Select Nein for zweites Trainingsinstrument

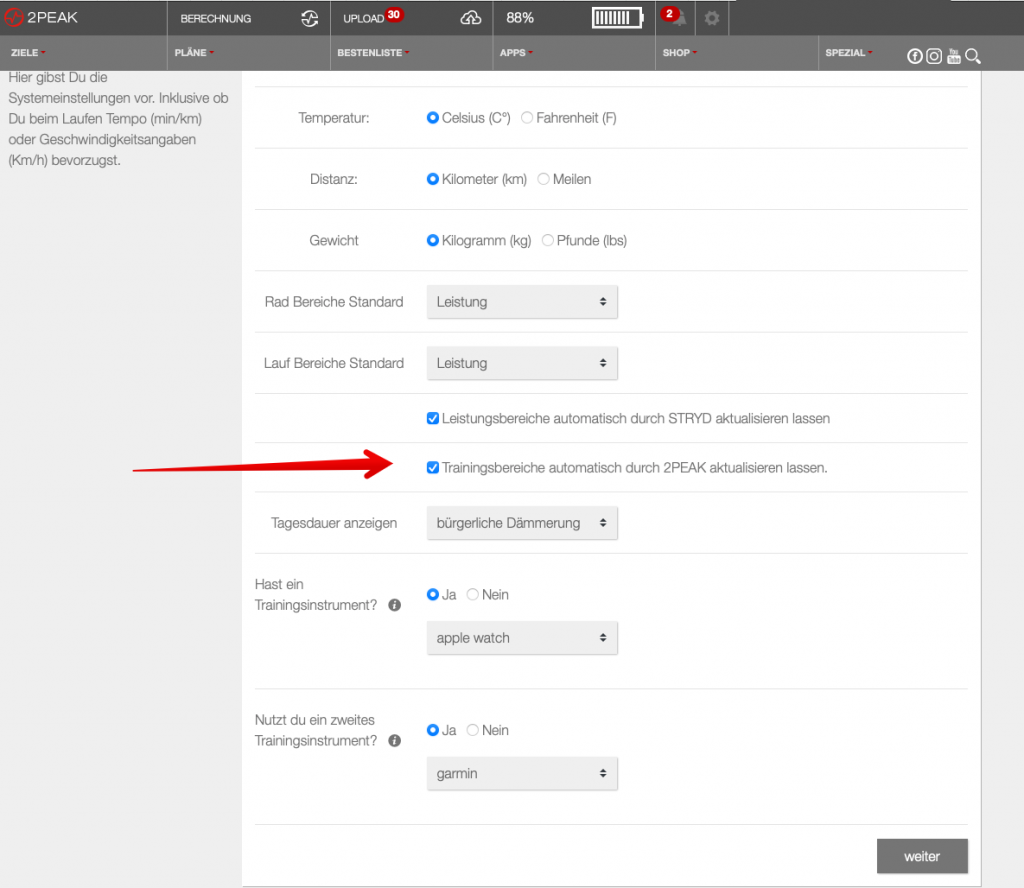pyautogui.click(x=473, y=730)
